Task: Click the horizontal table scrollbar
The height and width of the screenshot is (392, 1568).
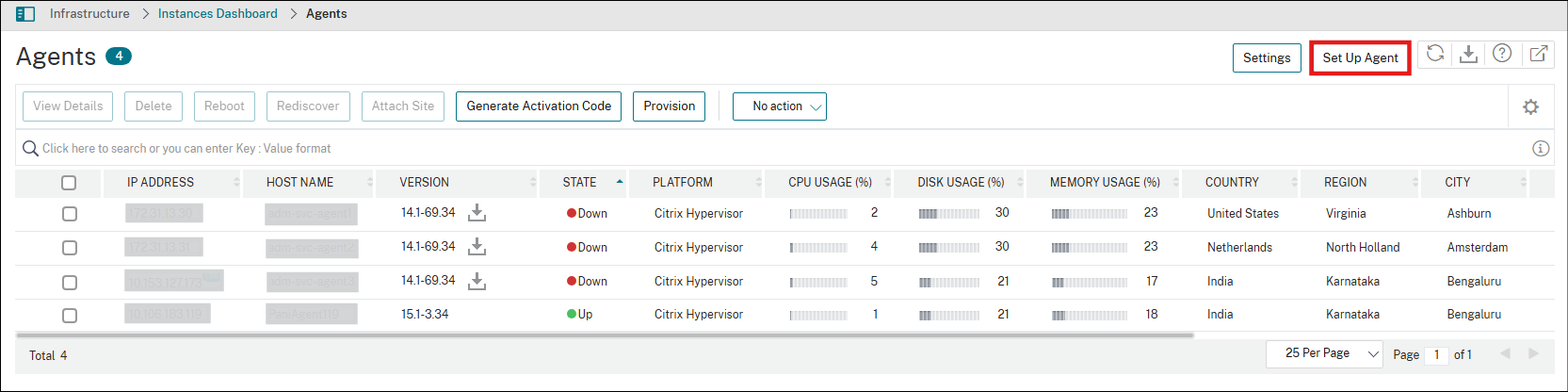Action: [605, 335]
